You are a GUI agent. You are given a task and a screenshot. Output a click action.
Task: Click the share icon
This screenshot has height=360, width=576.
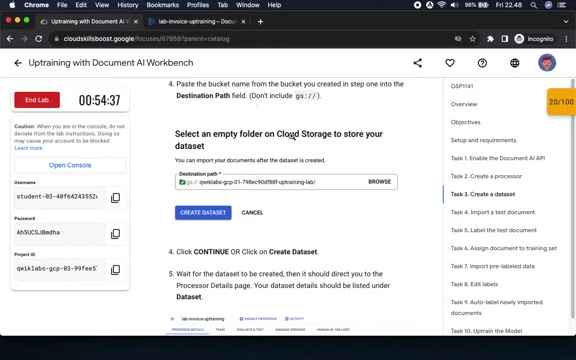pyautogui.click(x=418, y=63)
